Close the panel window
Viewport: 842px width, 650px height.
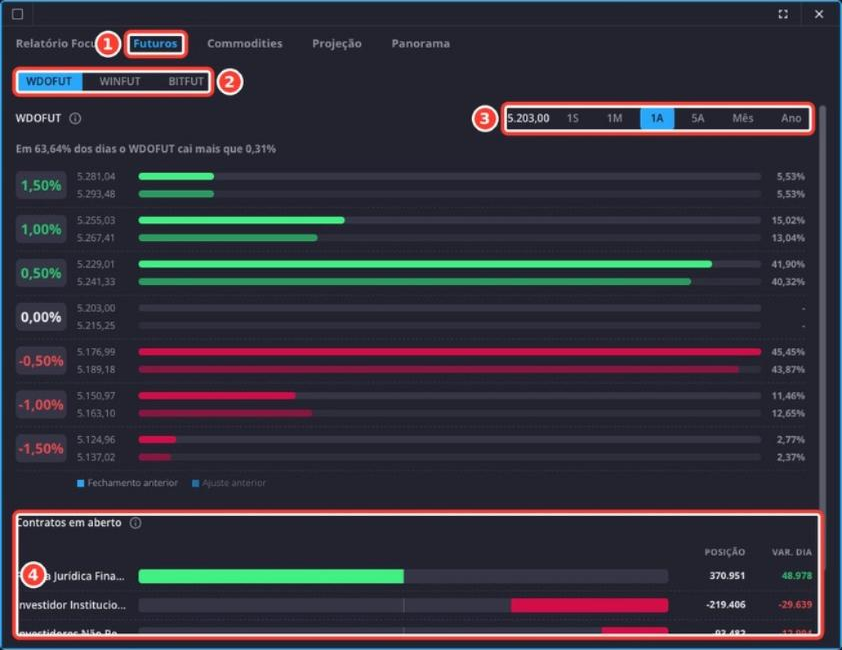click(819, 14)
